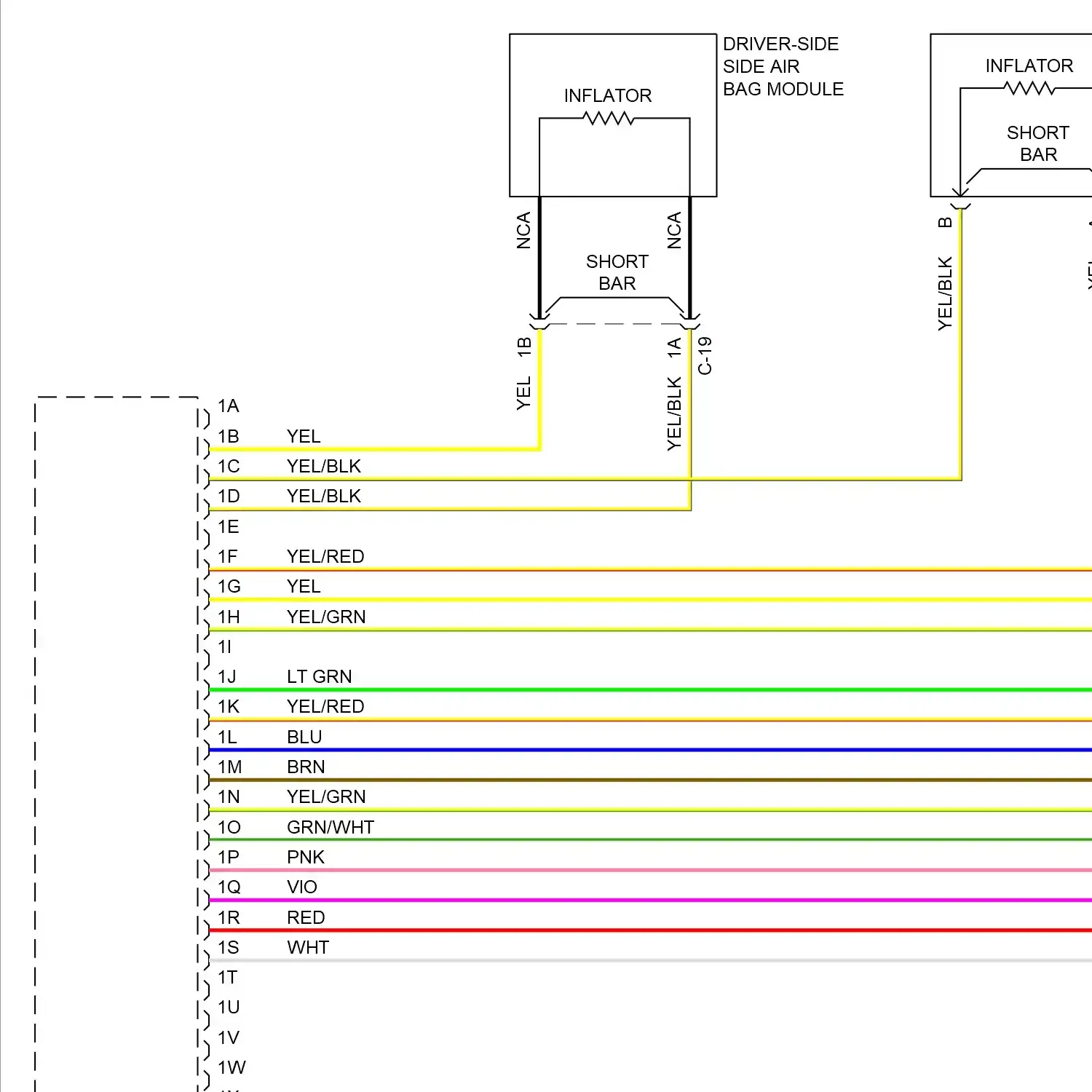1092x1092 pixels.
Task: Click the BRN wire color label
Action: tap(306, 767)
